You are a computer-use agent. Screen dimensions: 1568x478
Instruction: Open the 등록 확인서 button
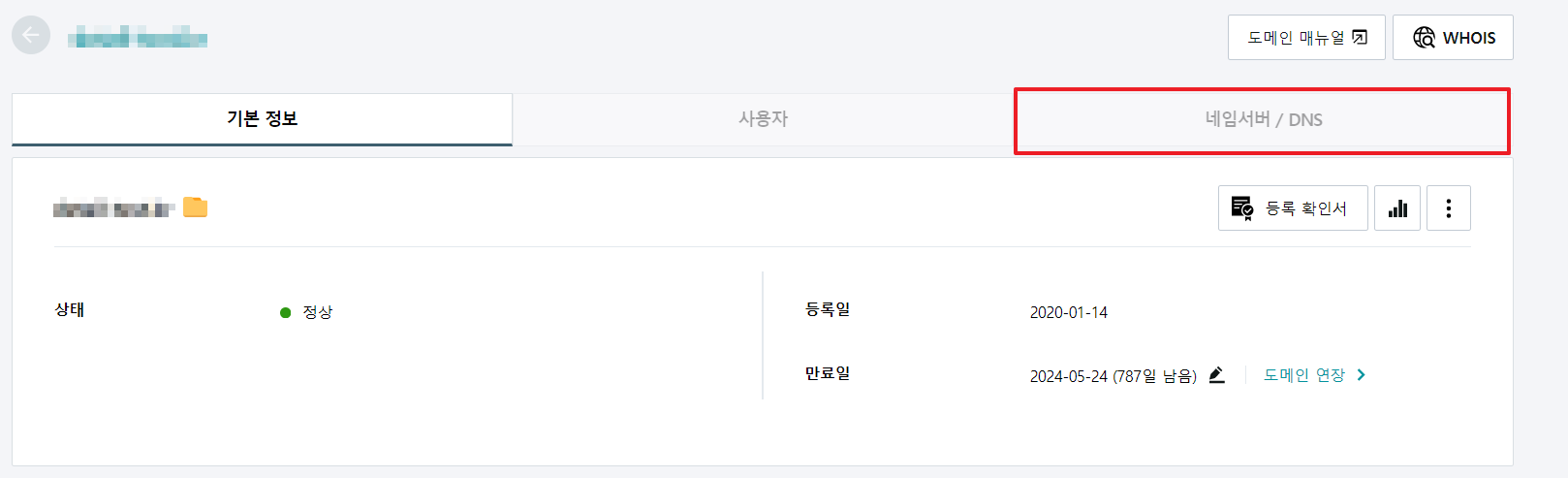1293,208
